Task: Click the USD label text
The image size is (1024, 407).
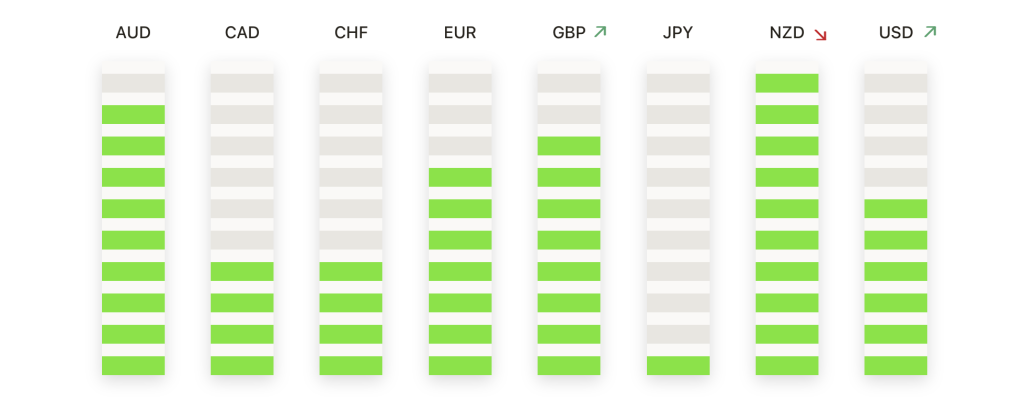Action: click(896, 33)
